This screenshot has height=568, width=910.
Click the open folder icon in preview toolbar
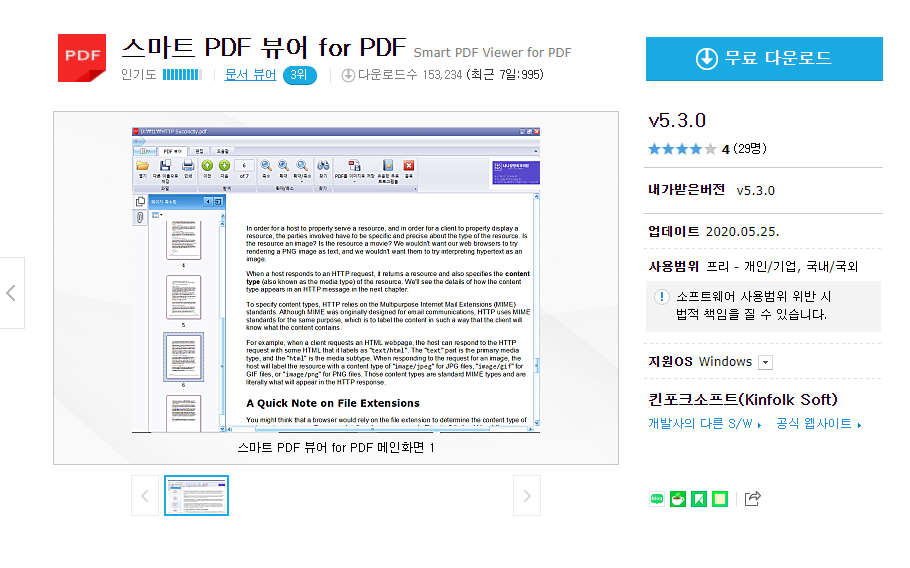point(143,166)
